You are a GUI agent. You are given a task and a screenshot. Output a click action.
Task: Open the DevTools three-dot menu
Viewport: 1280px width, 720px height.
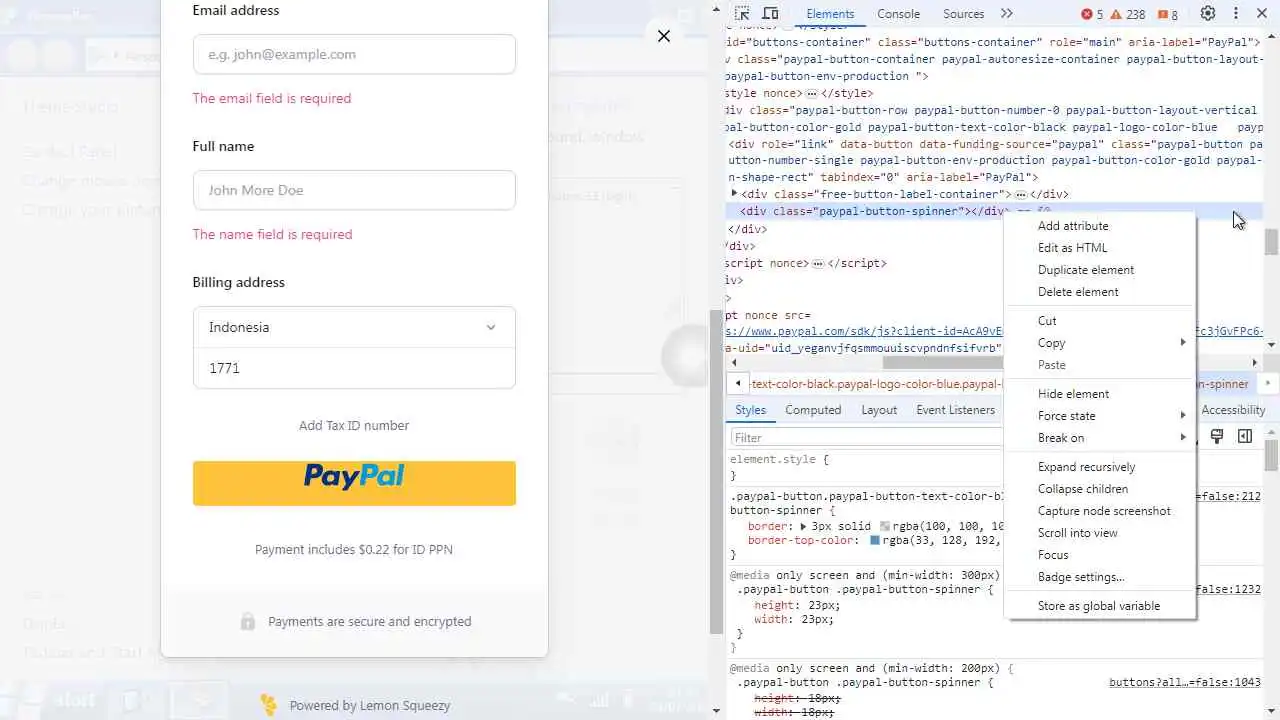[x=1236, y=14]
